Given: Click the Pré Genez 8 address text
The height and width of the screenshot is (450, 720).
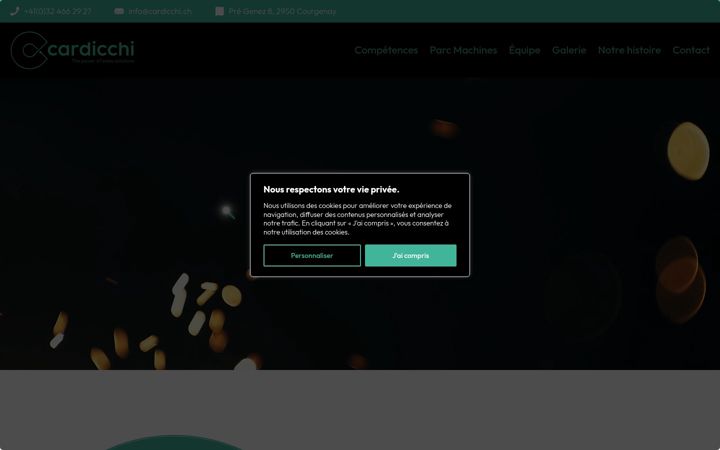Looking at the screenshot, I should point(282,11).
